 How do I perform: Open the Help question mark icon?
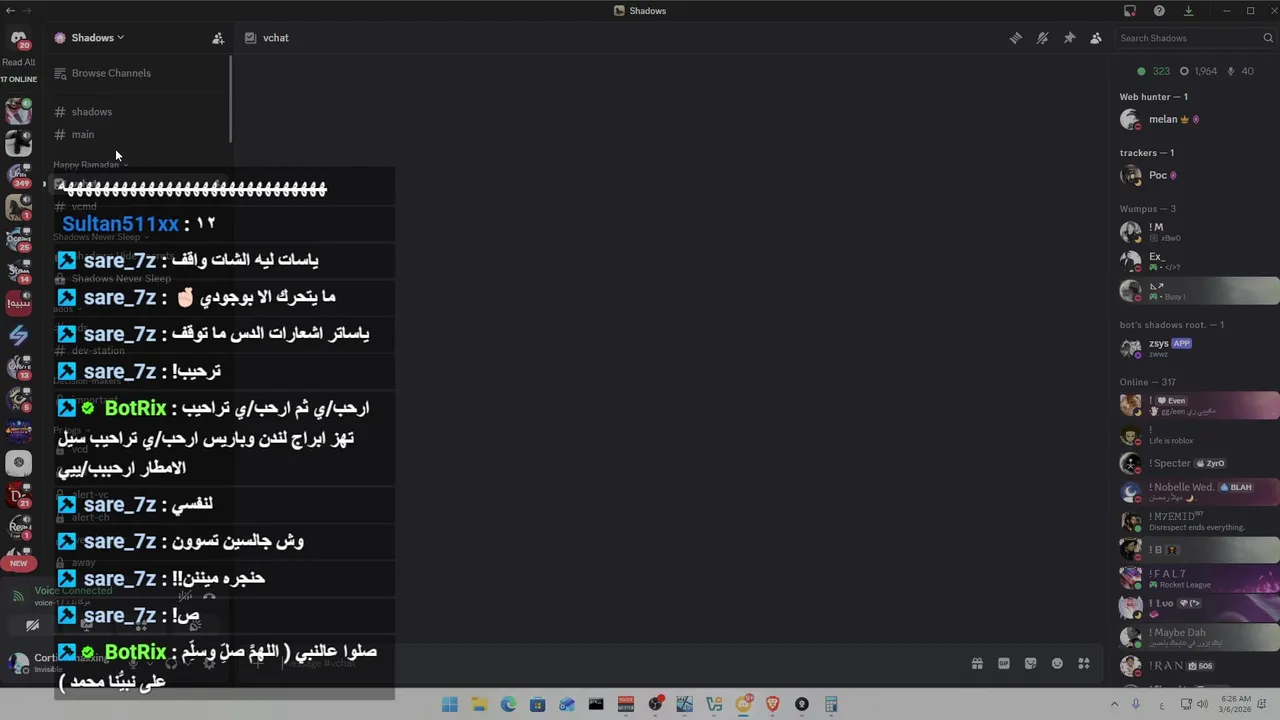[x=1159, y=11]
